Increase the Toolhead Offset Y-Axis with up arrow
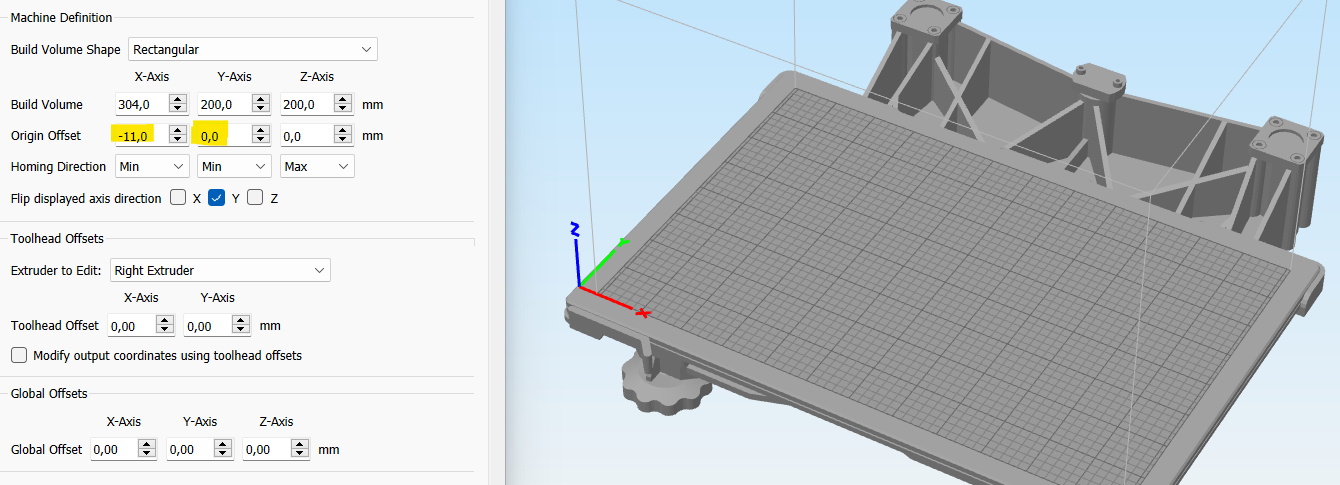This screenshot has height=485, width=1340. tap(241, 320)
